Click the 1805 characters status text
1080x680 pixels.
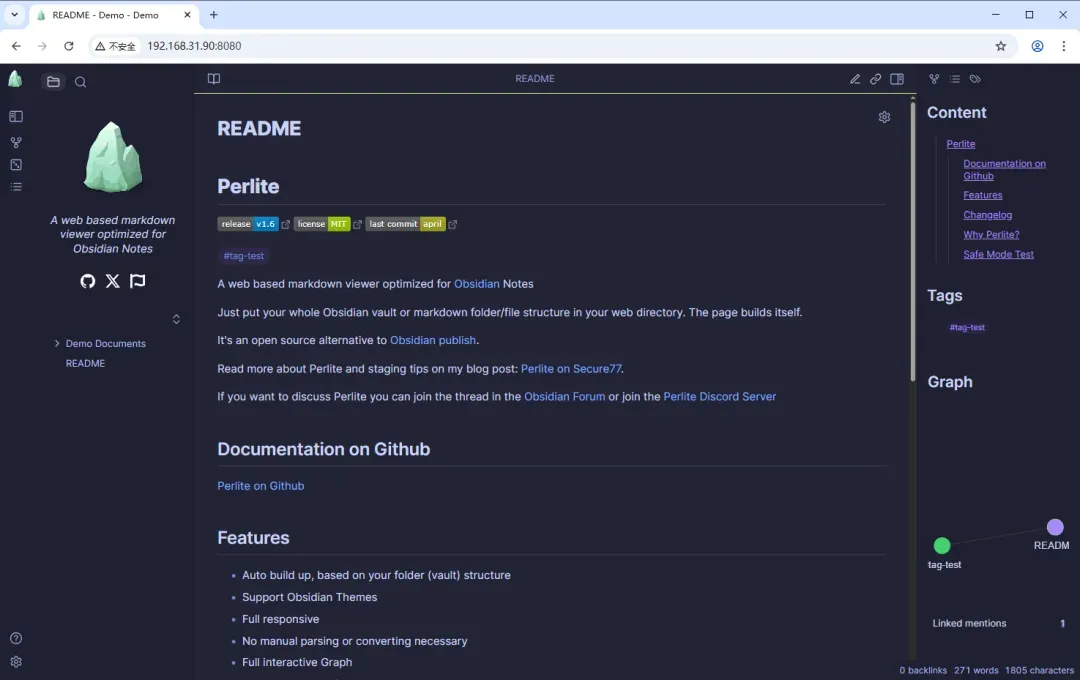point(1039,670)
